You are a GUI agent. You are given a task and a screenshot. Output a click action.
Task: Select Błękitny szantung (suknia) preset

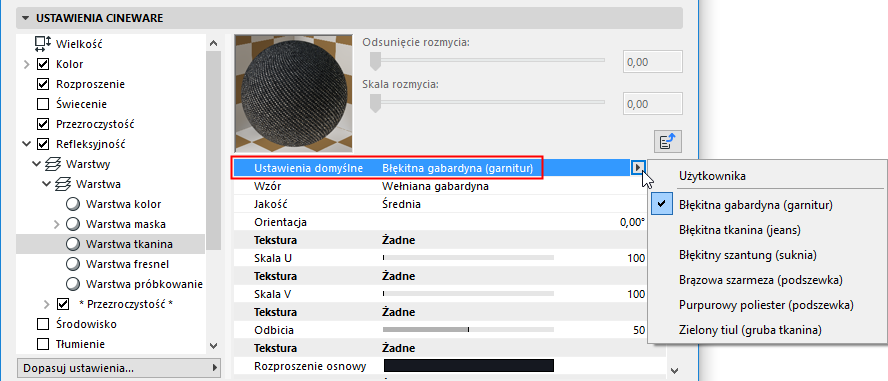(748, 255)
